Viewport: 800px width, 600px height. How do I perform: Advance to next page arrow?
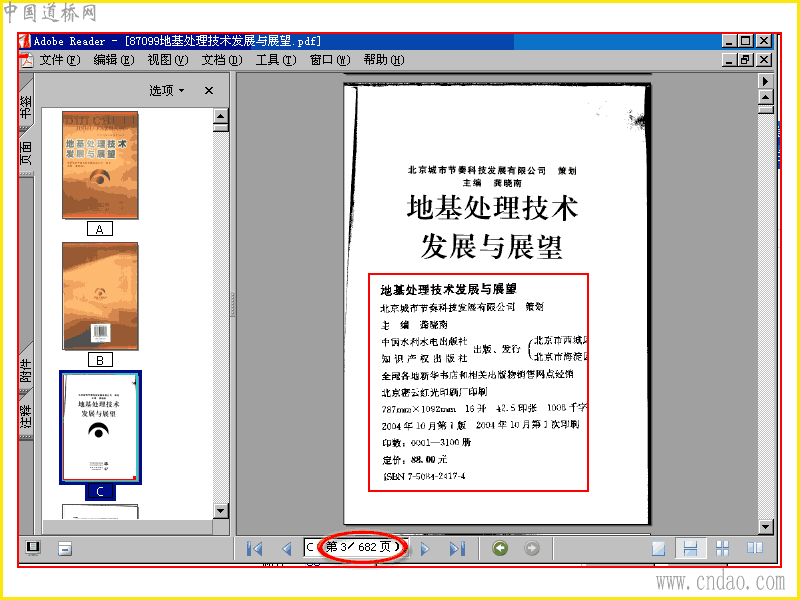pos(425,548)
